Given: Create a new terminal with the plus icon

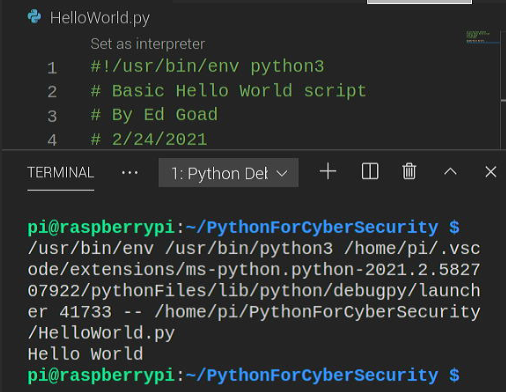Looking at the screenshot, I should [328, 172].
